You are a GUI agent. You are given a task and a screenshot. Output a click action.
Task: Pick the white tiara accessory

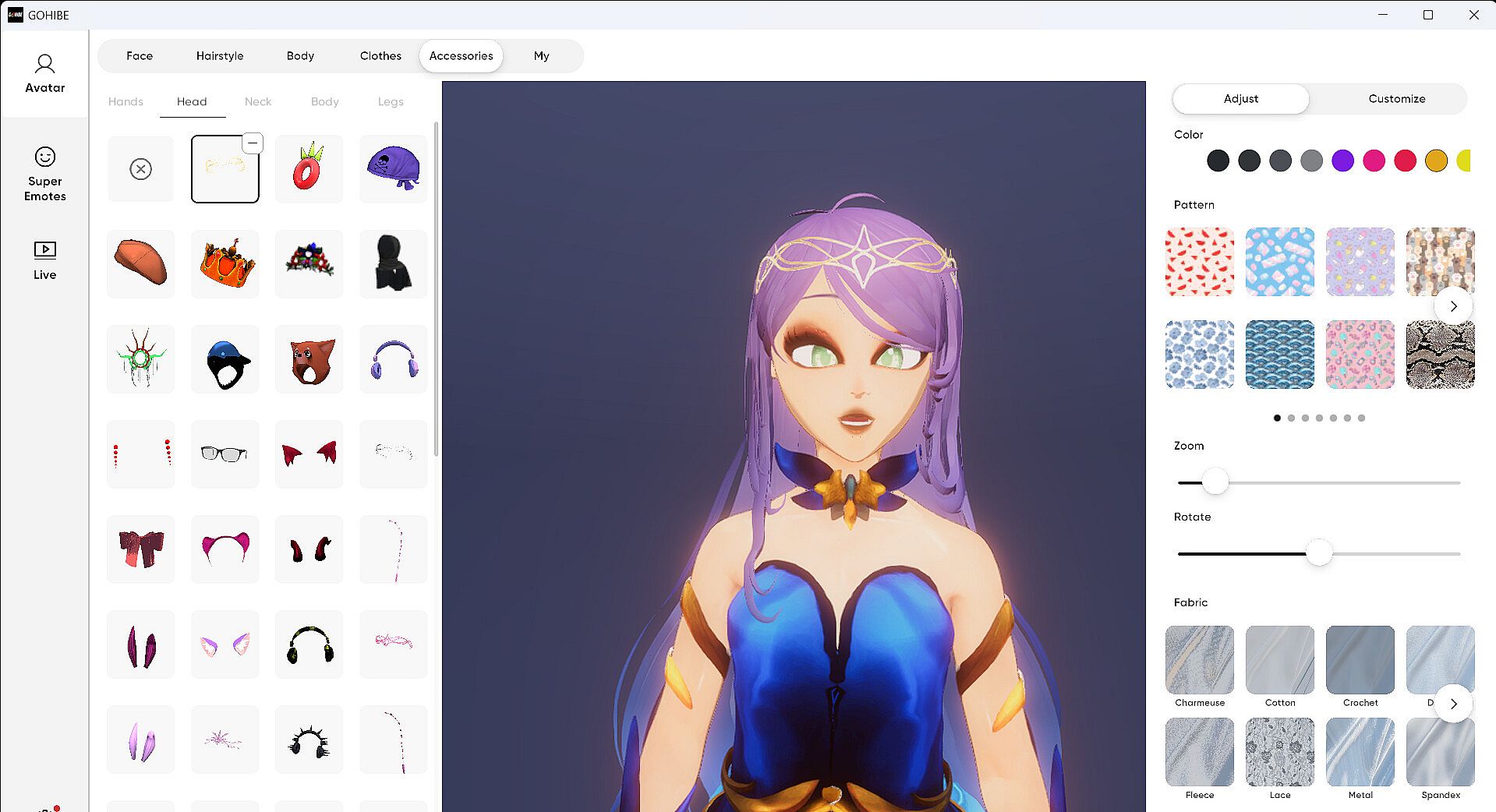pyautogui.click(x=394, y=454)
